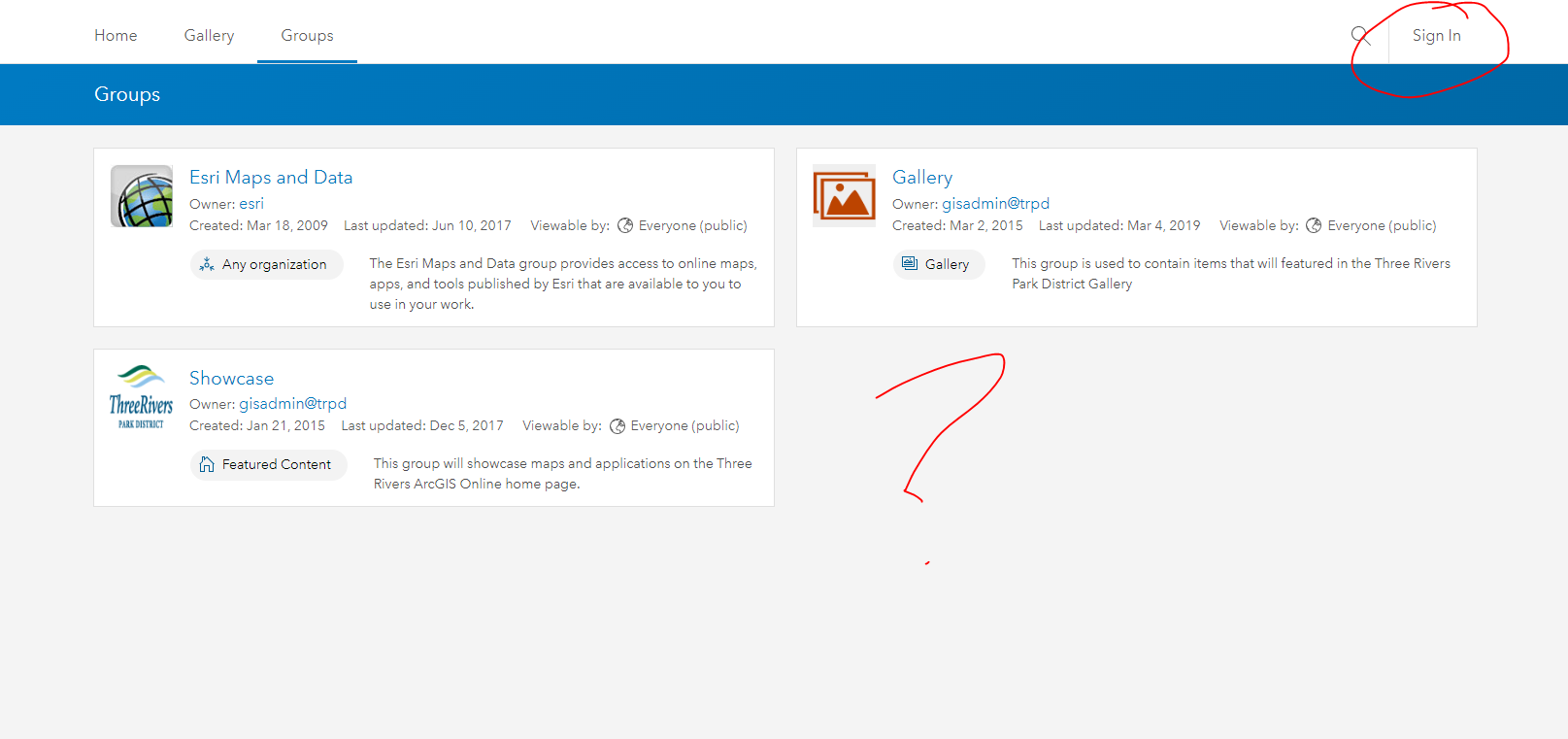View gisadmin@trpd owner link on Showcase card
Screen dimensions: 1568x739
293,404
